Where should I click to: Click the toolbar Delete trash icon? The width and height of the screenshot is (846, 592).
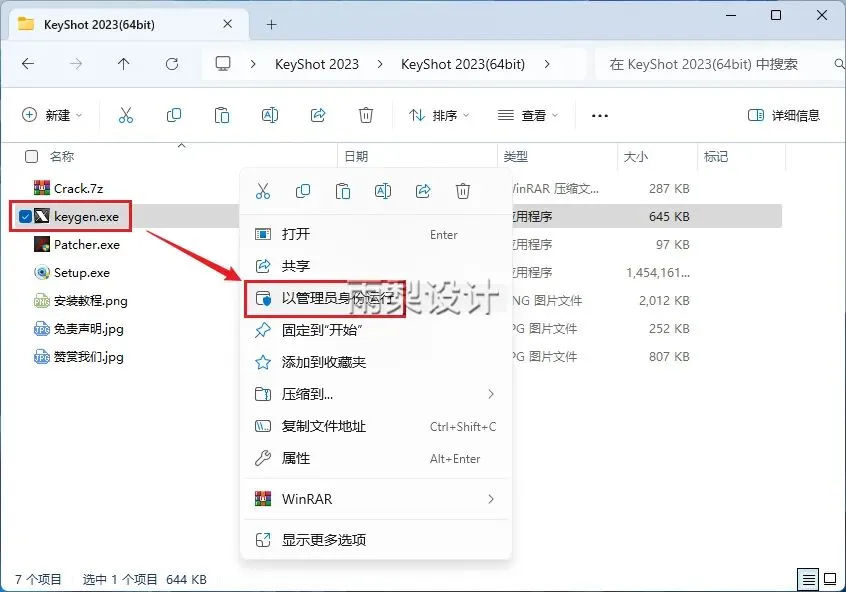point(366,115)
